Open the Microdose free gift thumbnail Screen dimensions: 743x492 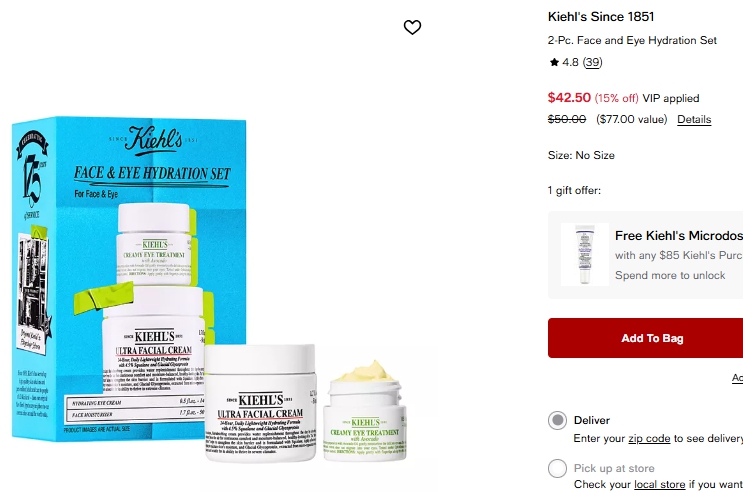[585, 255]
